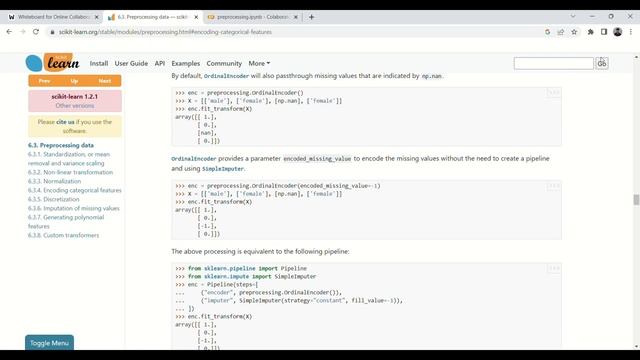
Task: Click the Next navigation button
Action: pyautogui.click(x=104, y=81)
